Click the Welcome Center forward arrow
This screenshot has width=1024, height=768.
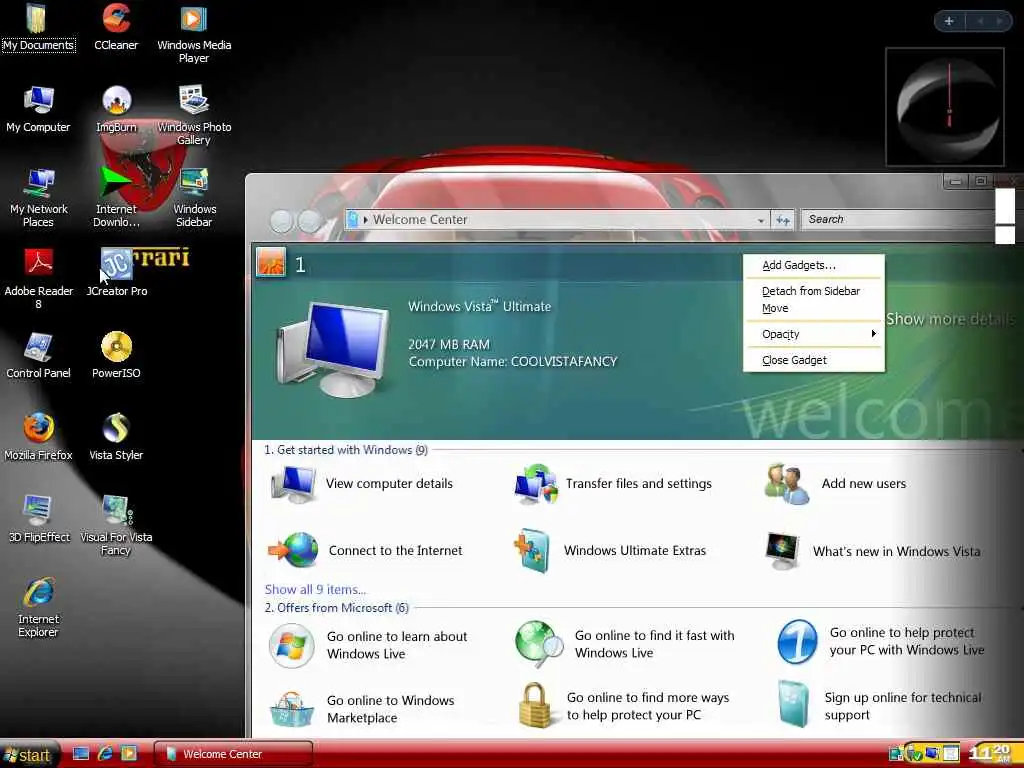(310, 221)
